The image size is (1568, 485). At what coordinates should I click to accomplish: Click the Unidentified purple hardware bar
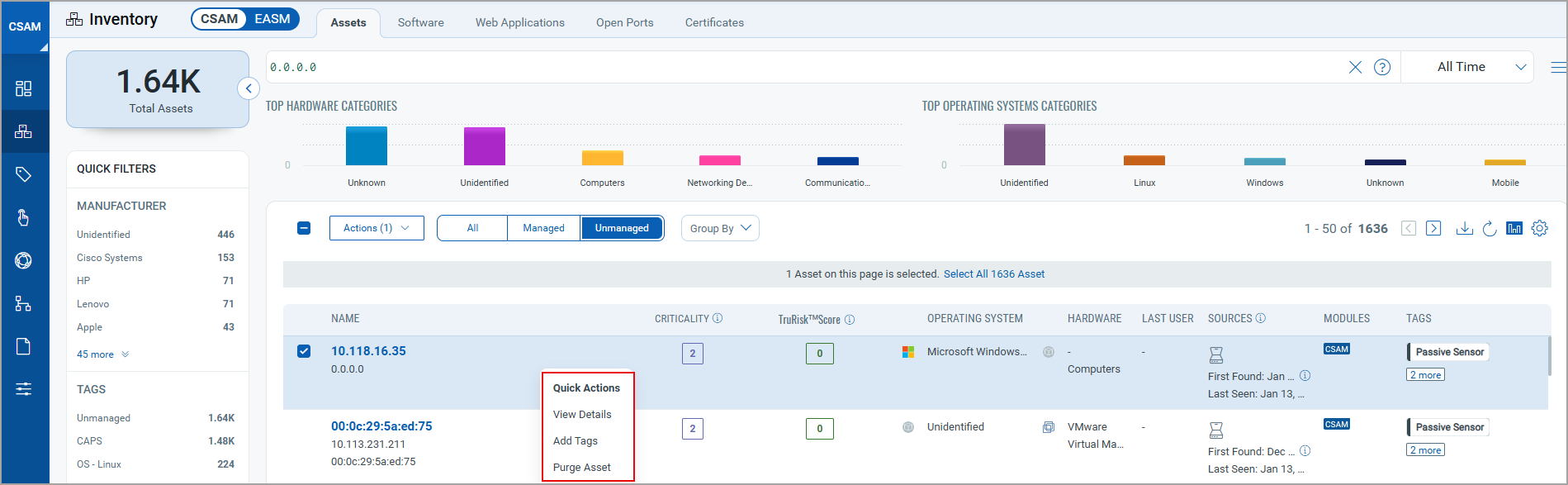click(485, 146)
